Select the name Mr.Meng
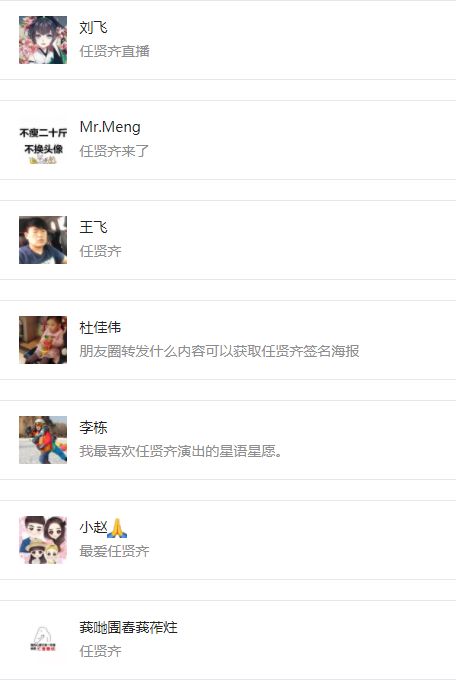Image resolution: width=456 pixels, height=680 pixels. pyautogui.click(x=110, y=127)
